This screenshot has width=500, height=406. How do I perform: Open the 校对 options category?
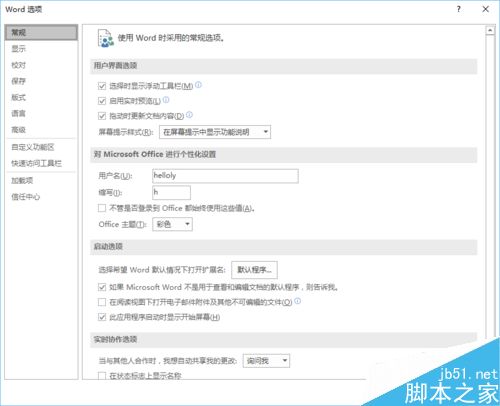19,65
